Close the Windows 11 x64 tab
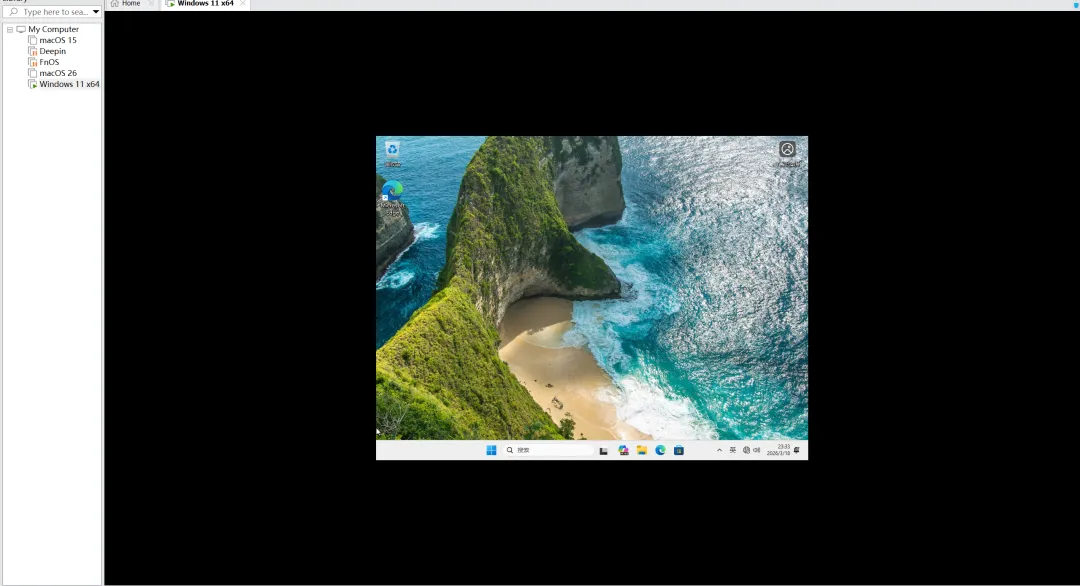The width and height of the screenshot is (1080, 586). 242,3
